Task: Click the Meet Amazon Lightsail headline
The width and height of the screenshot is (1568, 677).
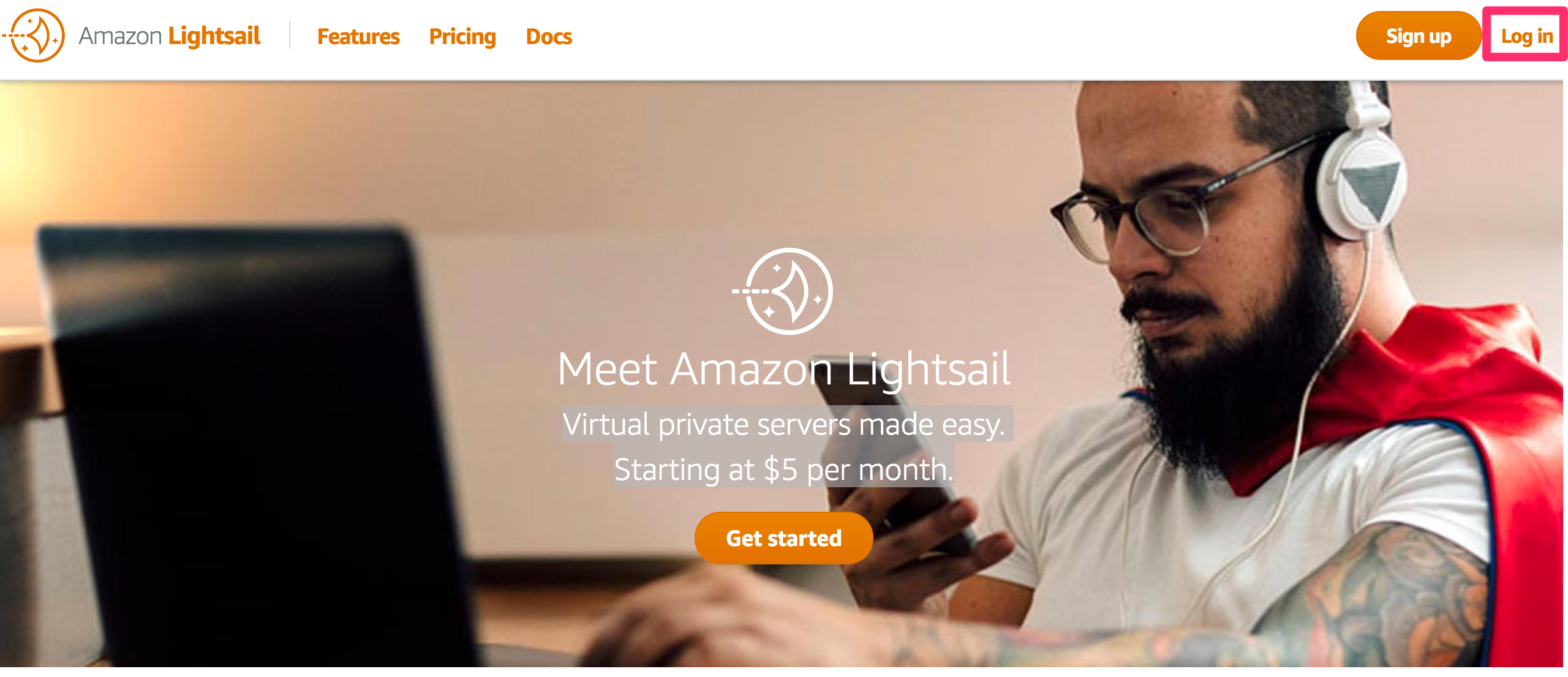Action: coord(784,368)
